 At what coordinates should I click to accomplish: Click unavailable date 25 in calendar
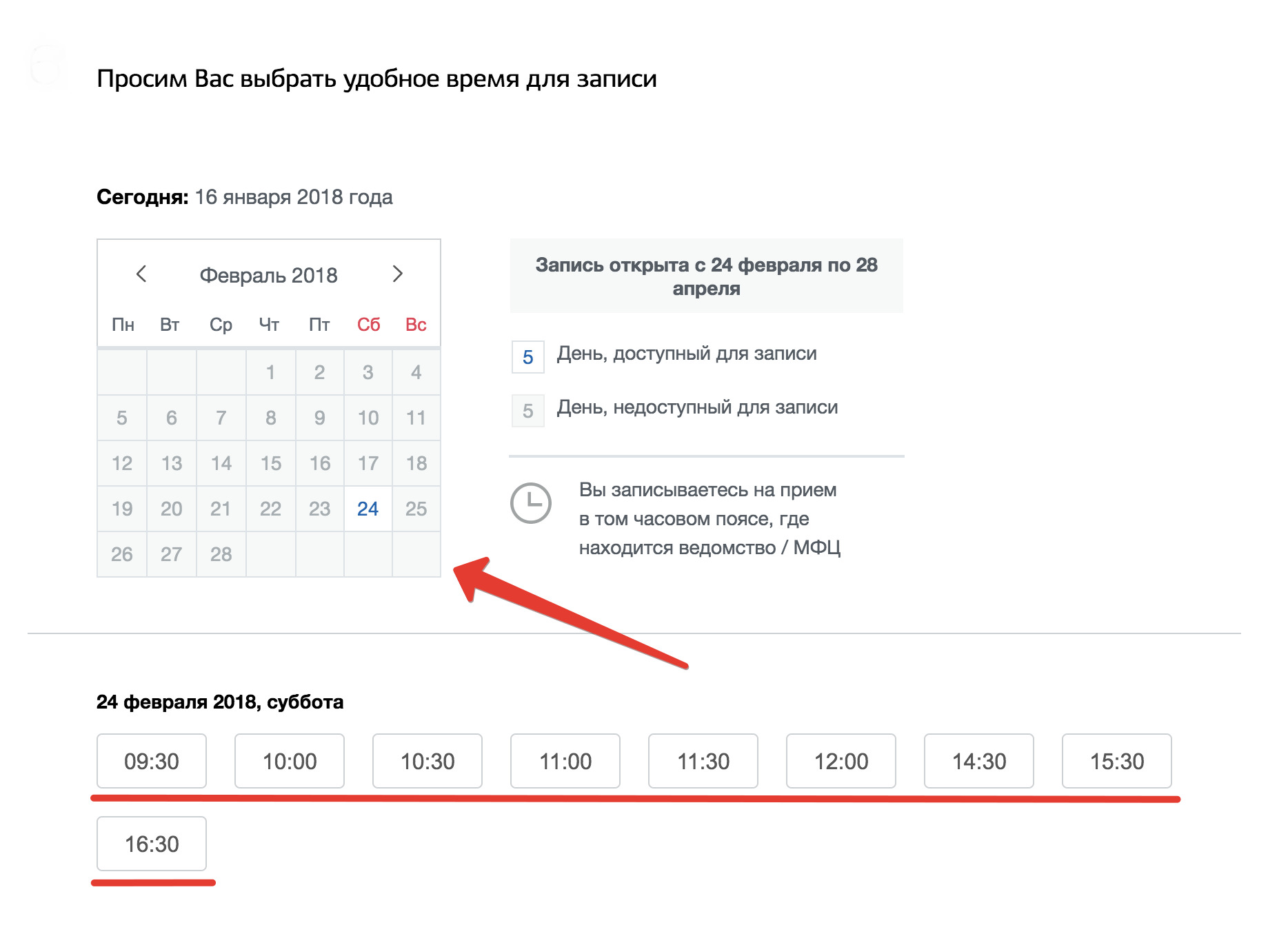pos(416,509)
